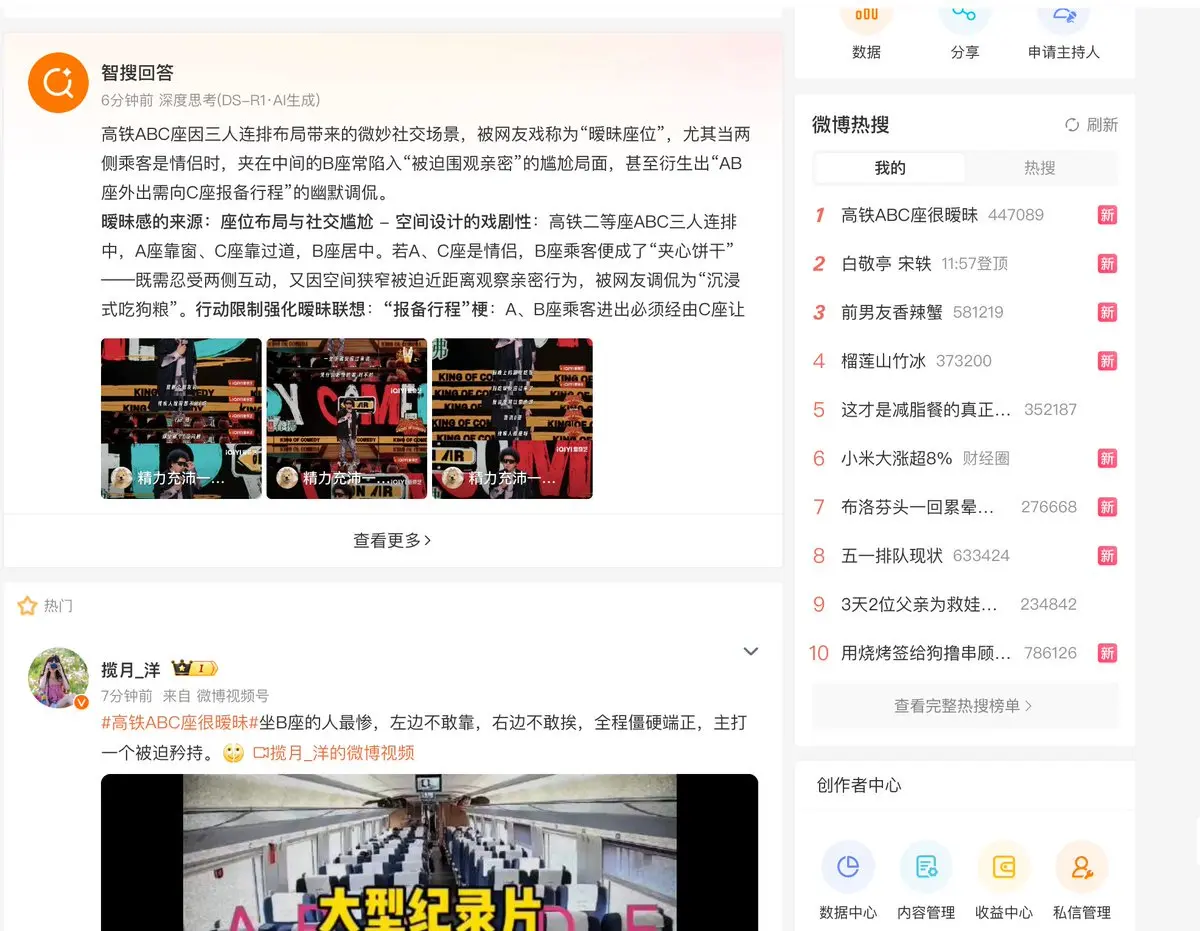The height and width of the screenshot is (931, 1200).
Task: Open hot search 高铁ABC座很暧昧
Action: (910, 215)
